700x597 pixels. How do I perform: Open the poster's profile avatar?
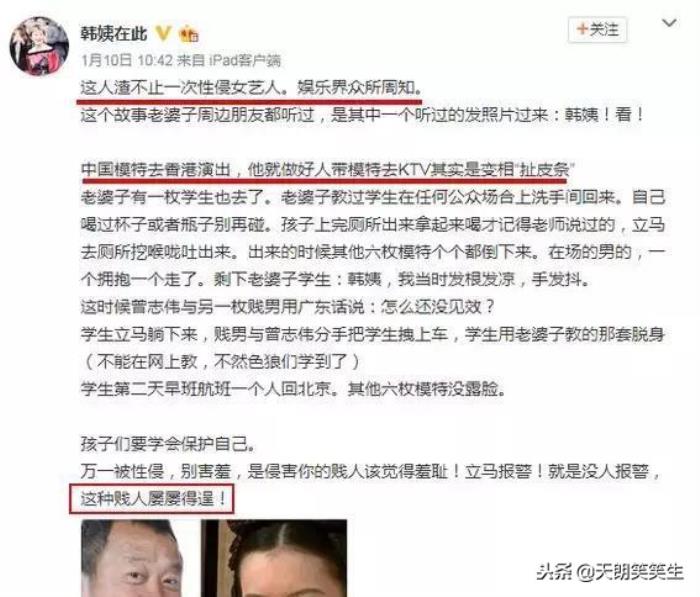coord(39,46)
